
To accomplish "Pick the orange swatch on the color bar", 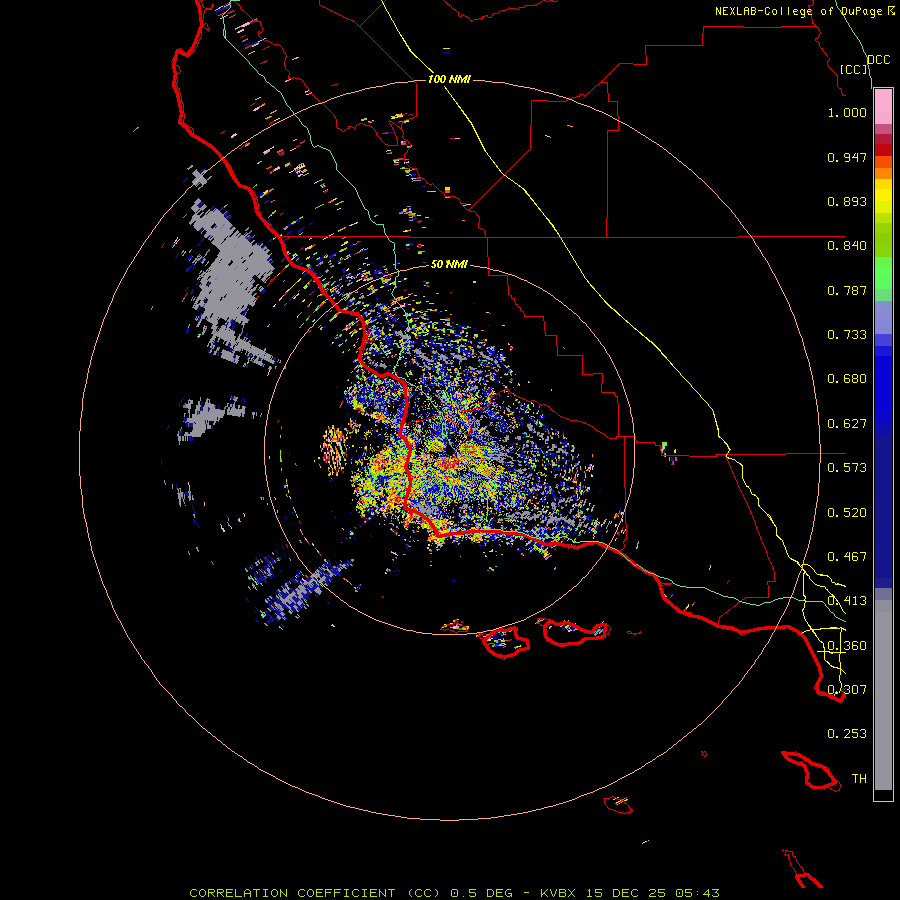I will (883, 173).
